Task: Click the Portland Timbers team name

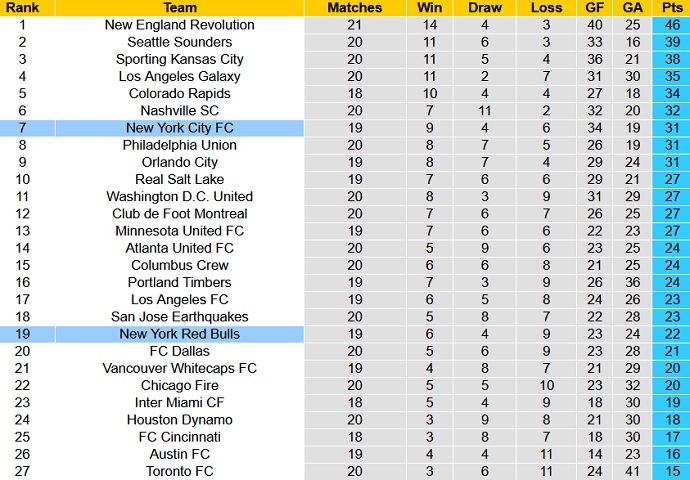Action: point(179,282)
